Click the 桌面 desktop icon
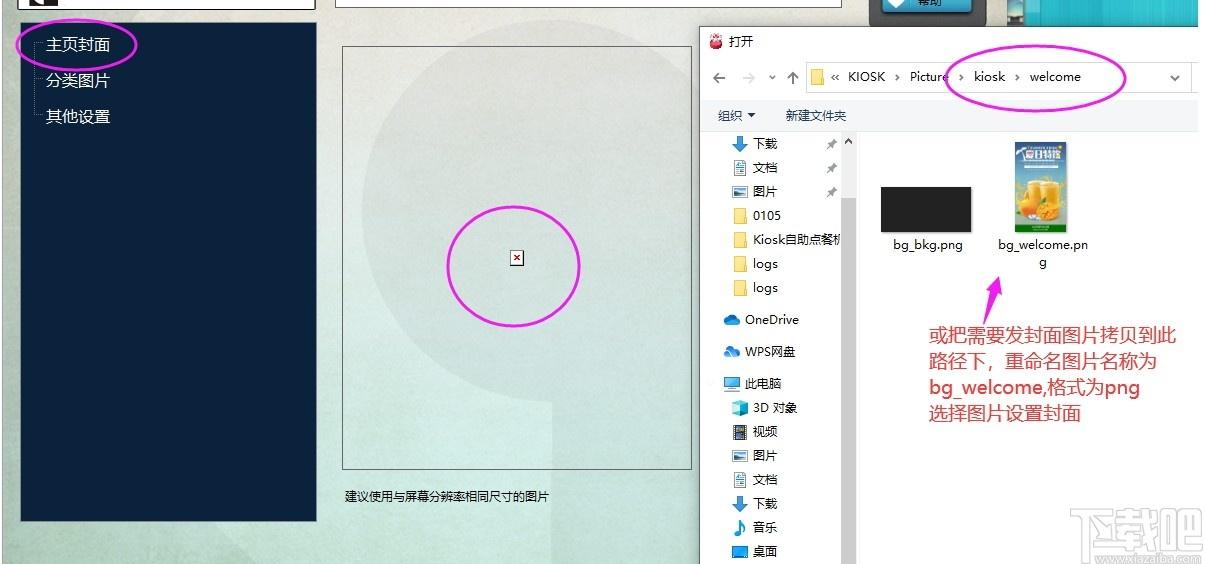The image size is (1205, 564). [x=740, y=552]
